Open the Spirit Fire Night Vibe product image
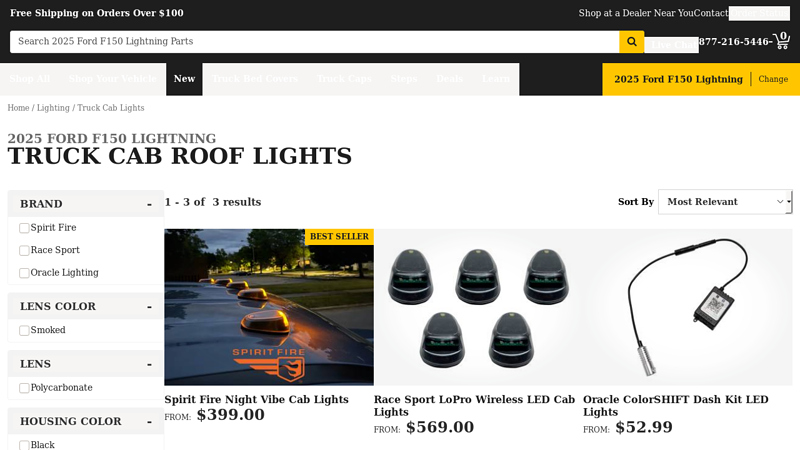 [x=269, y=307]
